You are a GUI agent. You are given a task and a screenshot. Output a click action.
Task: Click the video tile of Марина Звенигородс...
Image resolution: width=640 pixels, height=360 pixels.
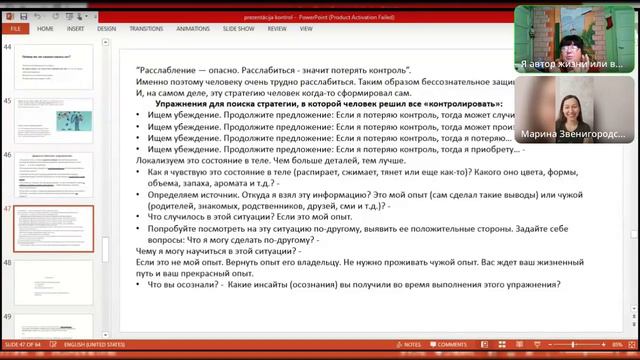tap(574, 109)
